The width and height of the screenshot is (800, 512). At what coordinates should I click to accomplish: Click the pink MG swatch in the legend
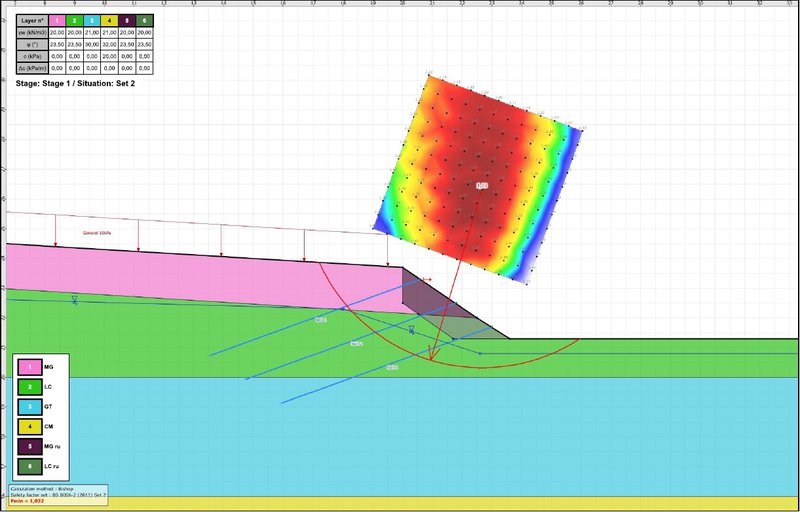[32, 367]
